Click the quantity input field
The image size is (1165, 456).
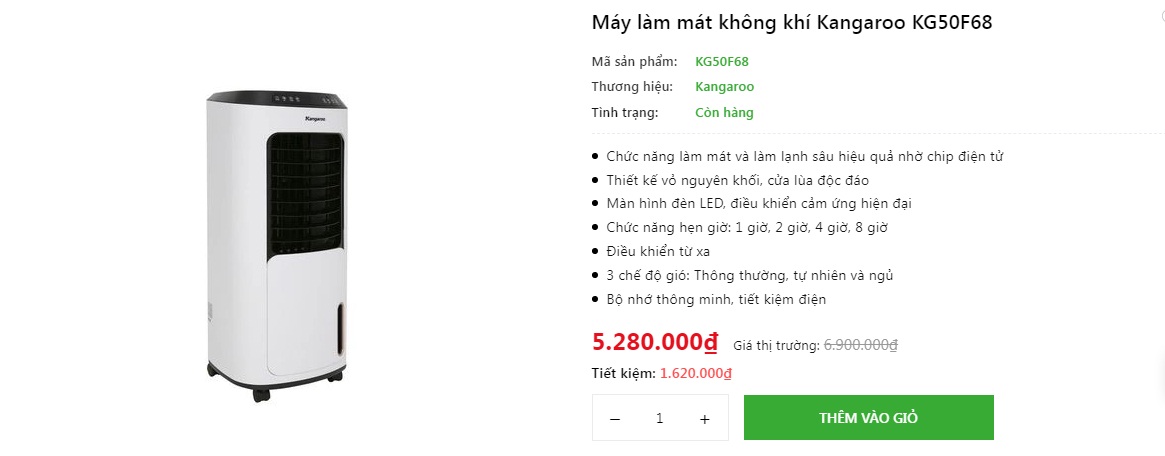[x=660, y=419]
